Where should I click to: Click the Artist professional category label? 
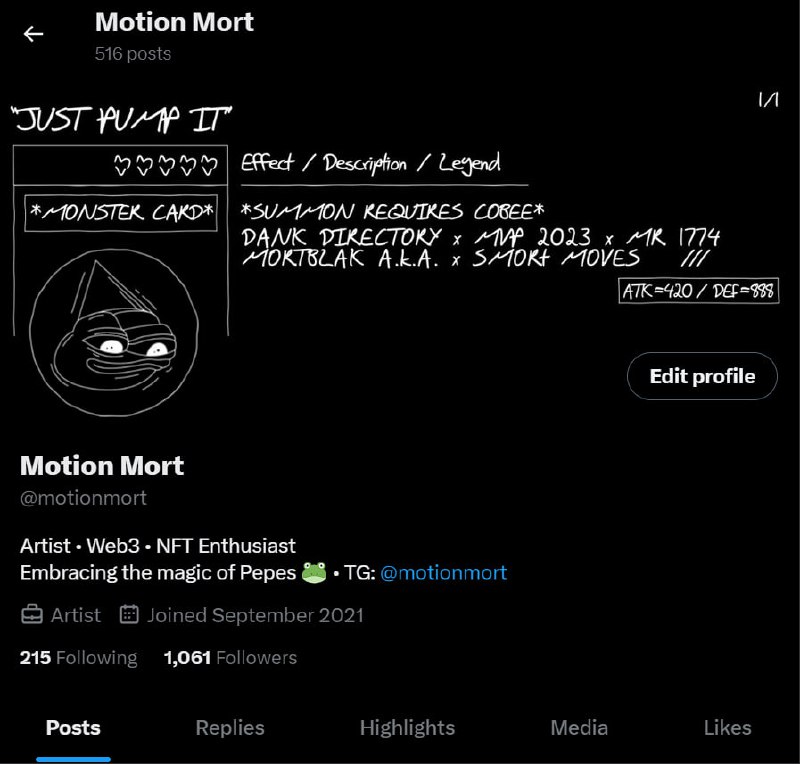[x=76, y=615]
